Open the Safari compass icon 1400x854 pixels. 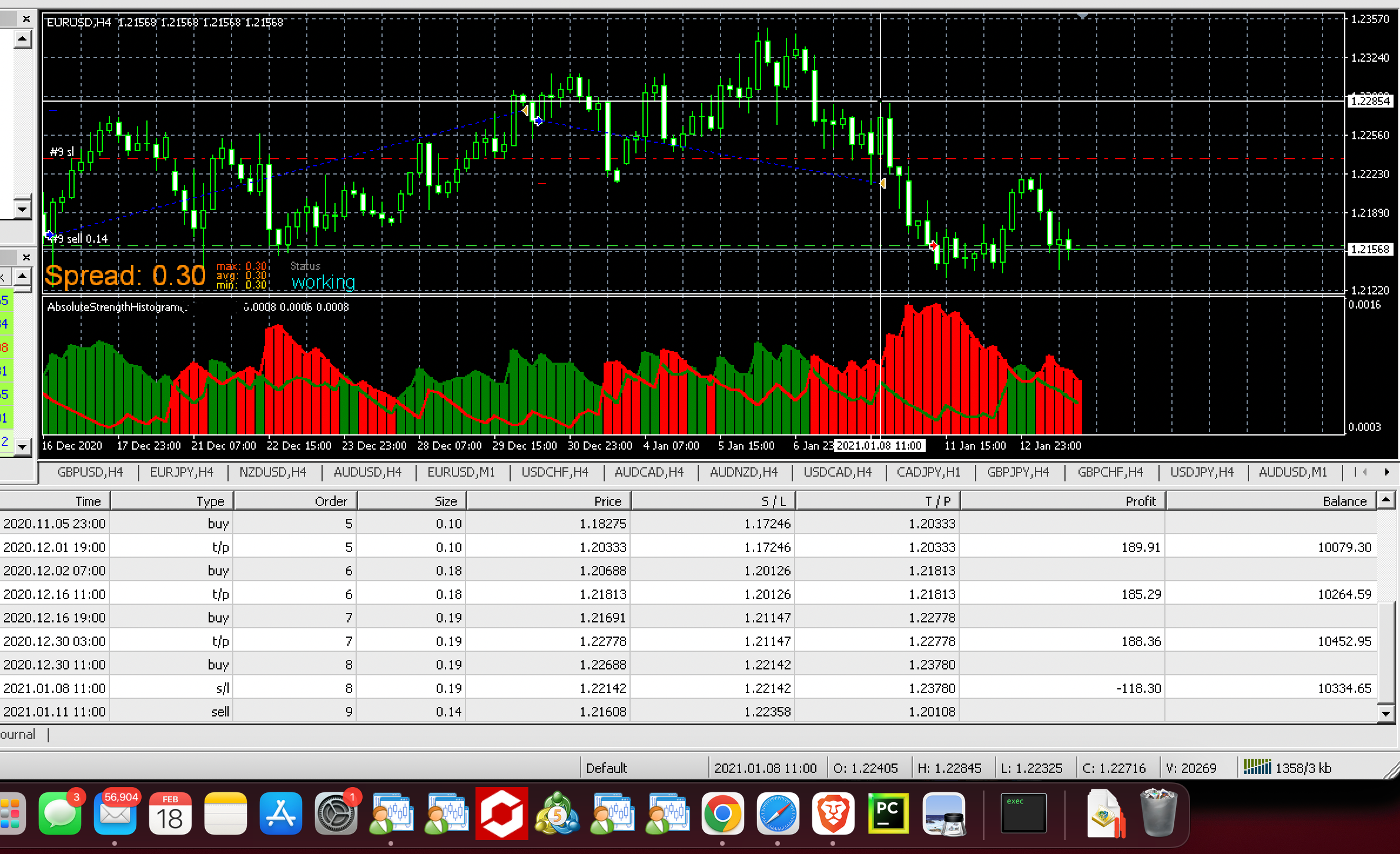click(778, 814)
